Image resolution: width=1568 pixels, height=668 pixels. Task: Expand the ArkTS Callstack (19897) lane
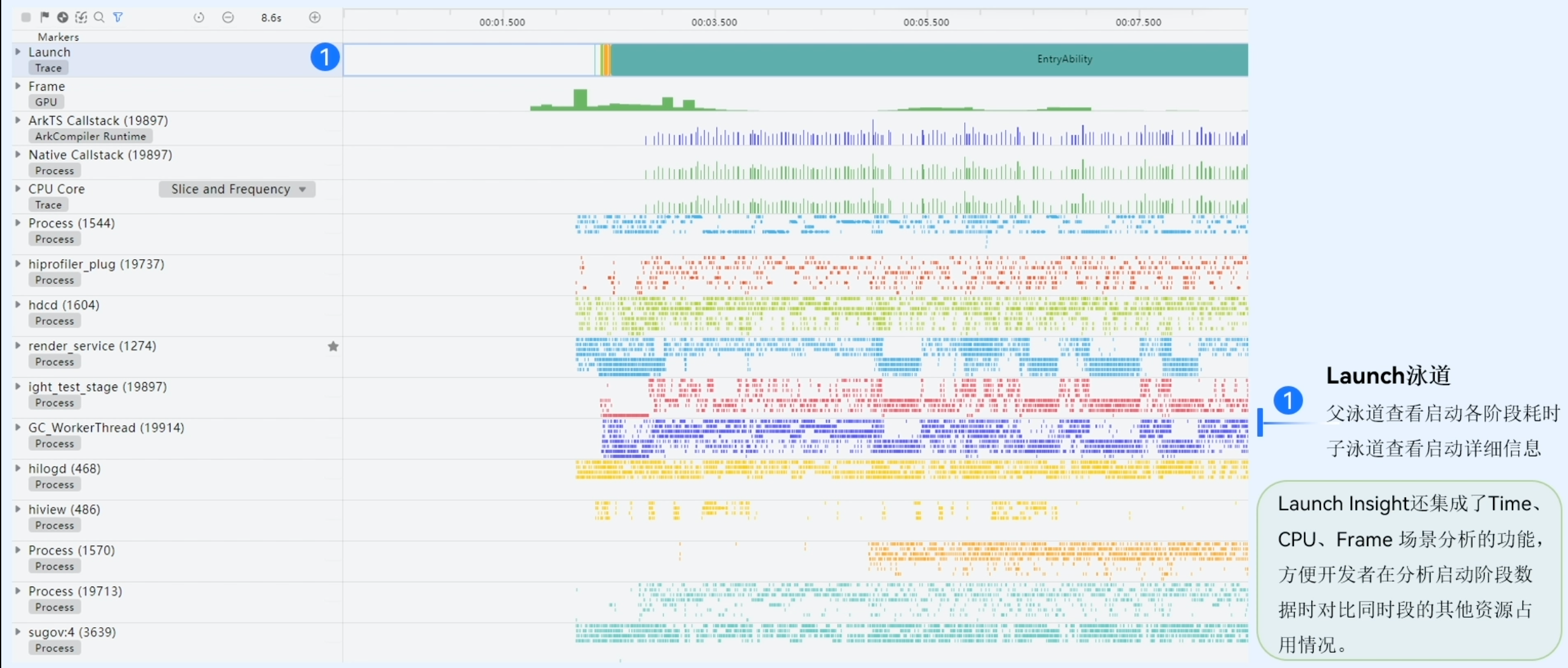coord(18,120)
